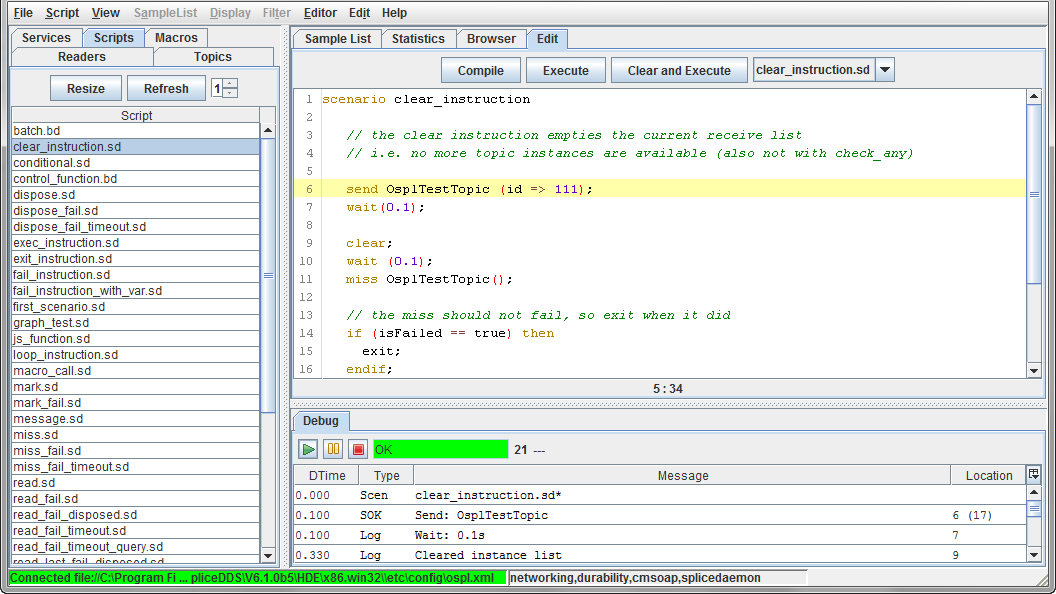Click the Clear and Execute button
The image size is (1056, 594).
point(679,70)
